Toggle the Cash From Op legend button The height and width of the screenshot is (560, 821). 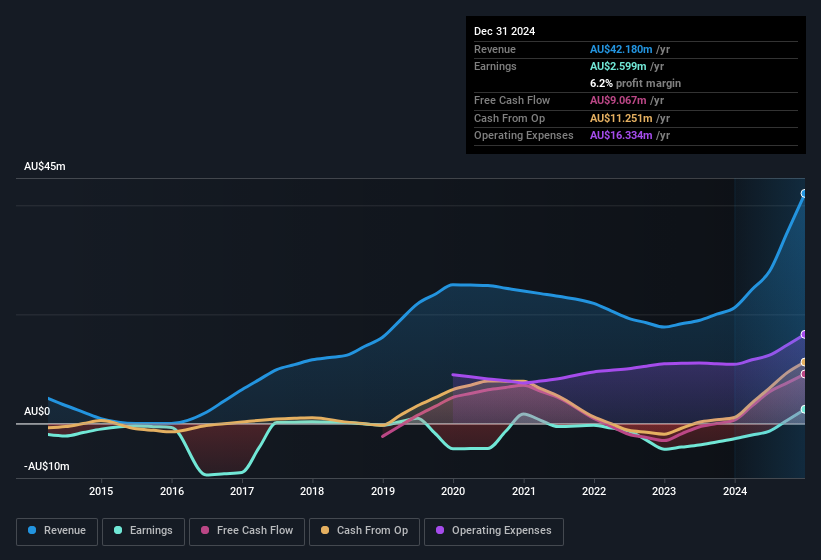point(364,531)
